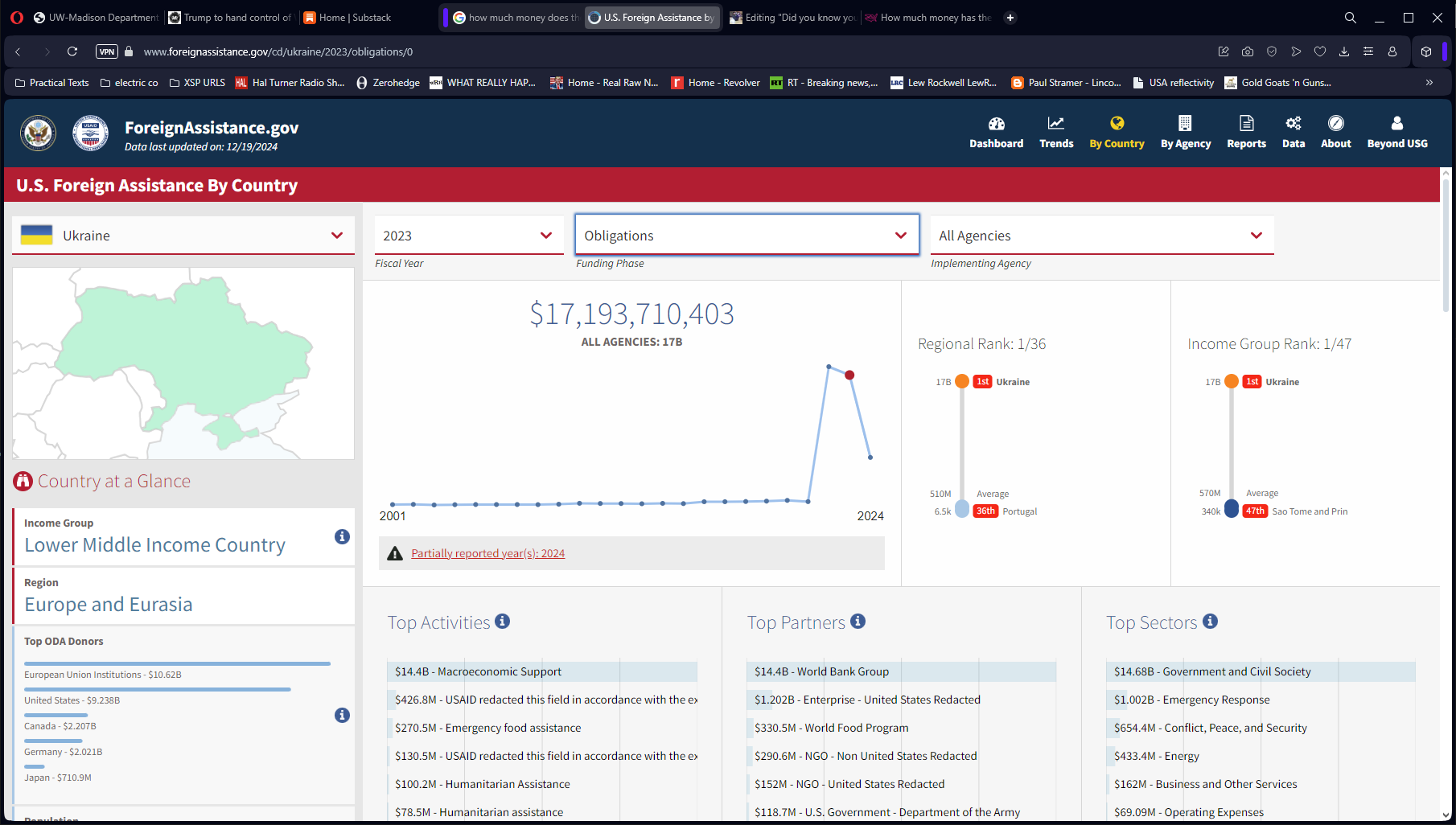Open RT - Breaking news bookmark

tap(824, 82)
